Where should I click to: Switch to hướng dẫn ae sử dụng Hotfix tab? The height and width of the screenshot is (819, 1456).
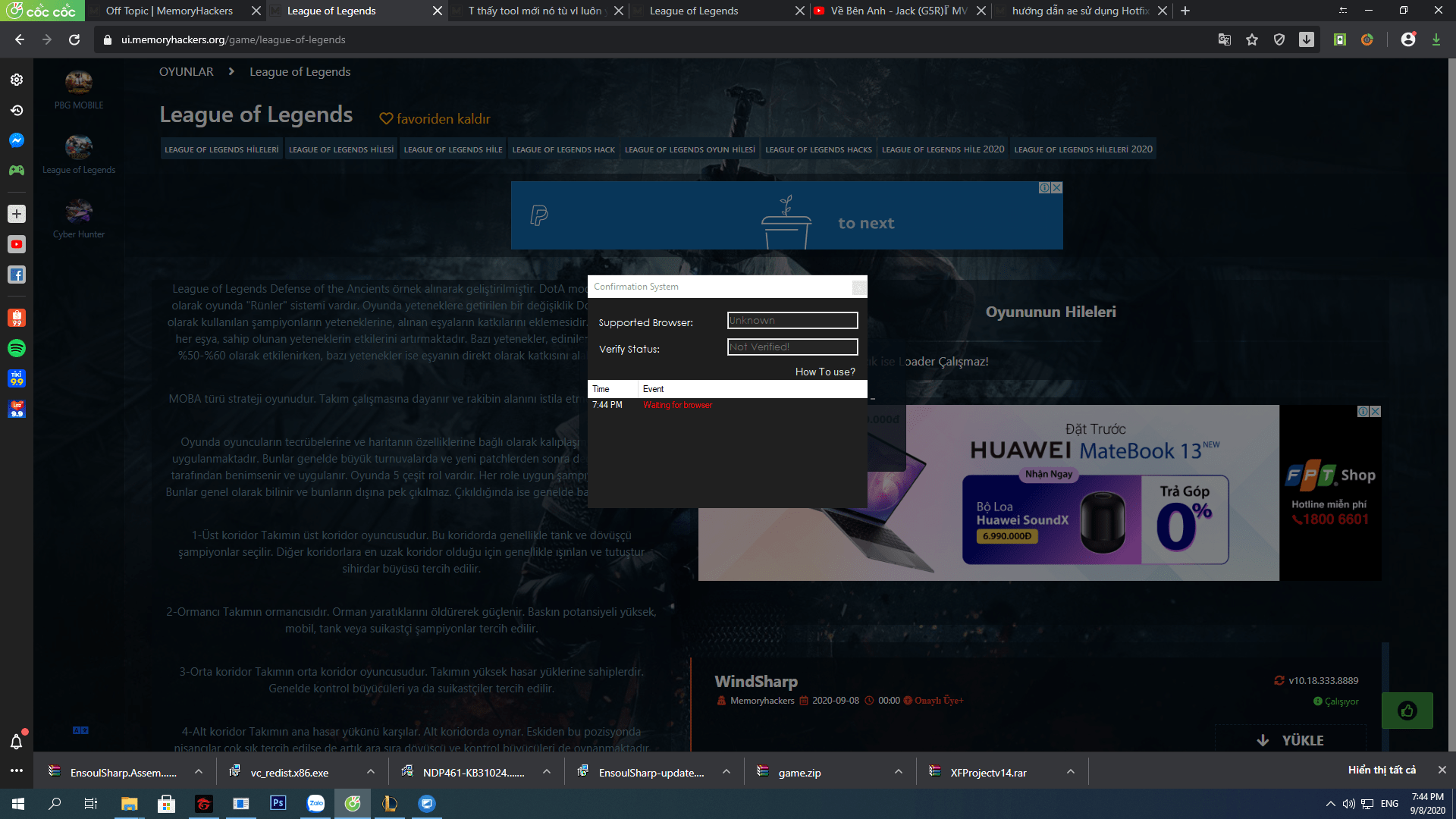[1081, 11]
